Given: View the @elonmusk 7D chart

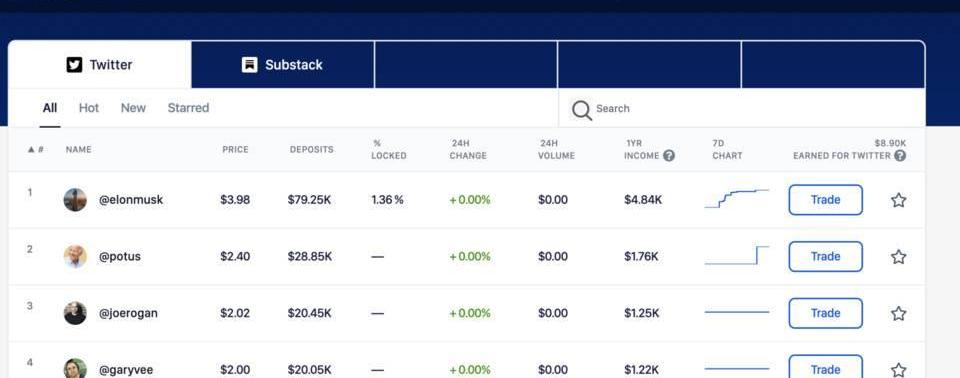Looking at the screenshot, I should click(737, 199).
